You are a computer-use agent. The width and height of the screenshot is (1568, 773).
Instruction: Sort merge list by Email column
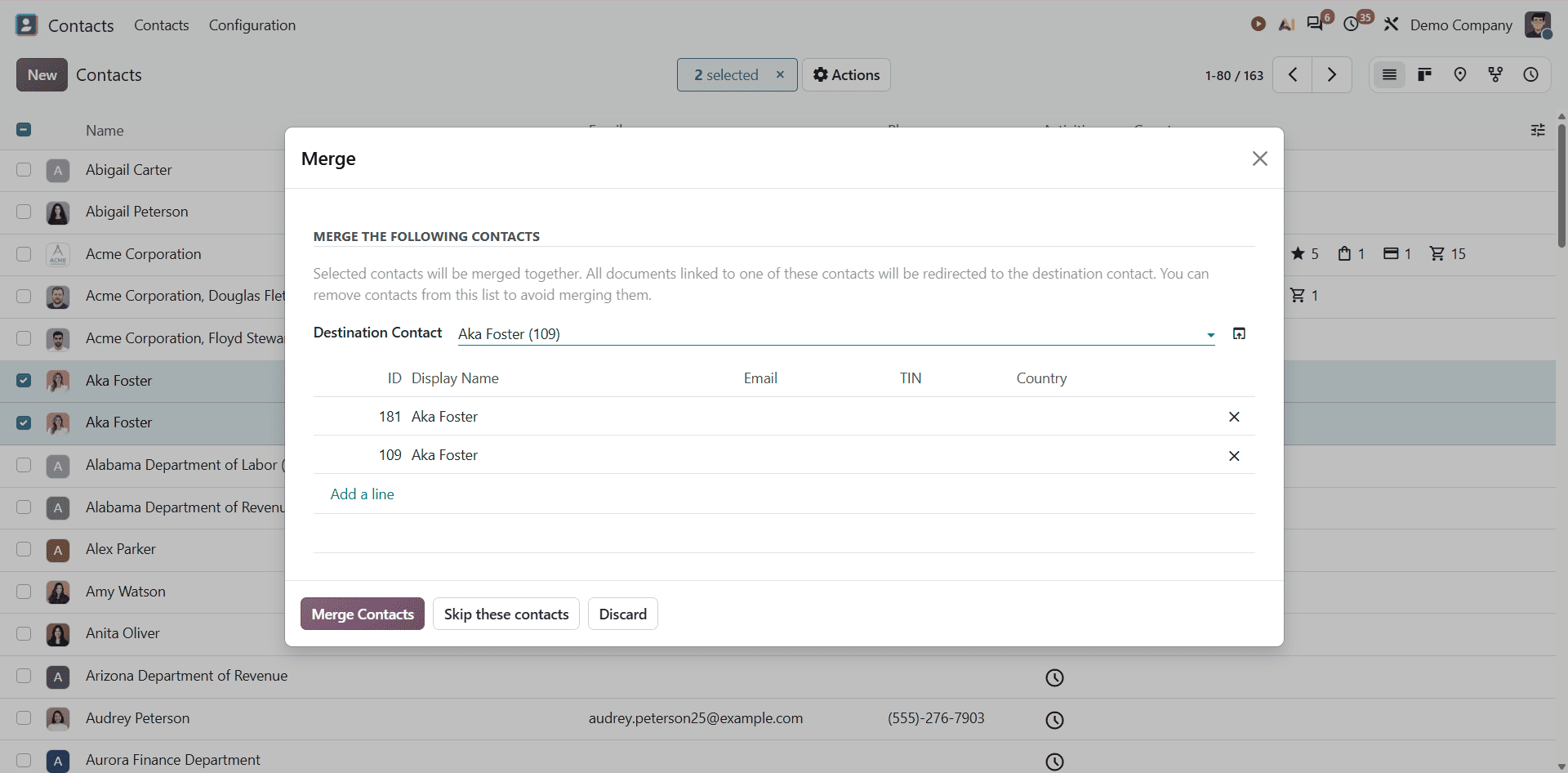tap(760, 378)
